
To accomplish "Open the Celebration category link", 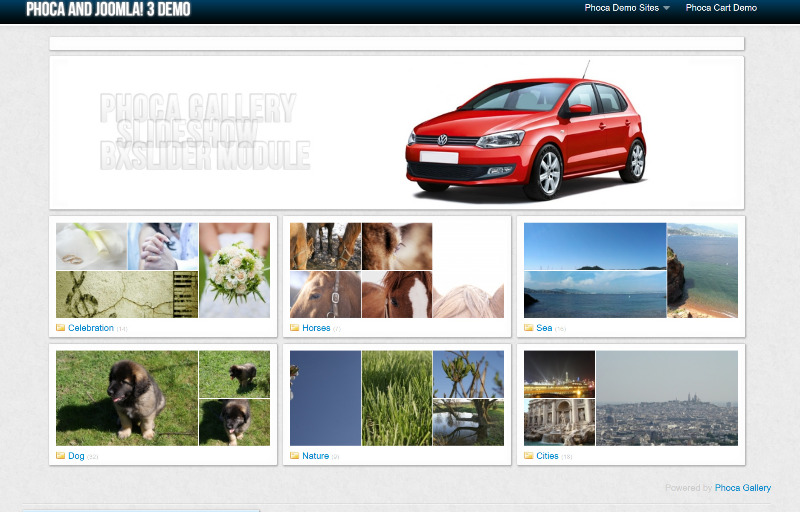I will (x=91, y=328).
